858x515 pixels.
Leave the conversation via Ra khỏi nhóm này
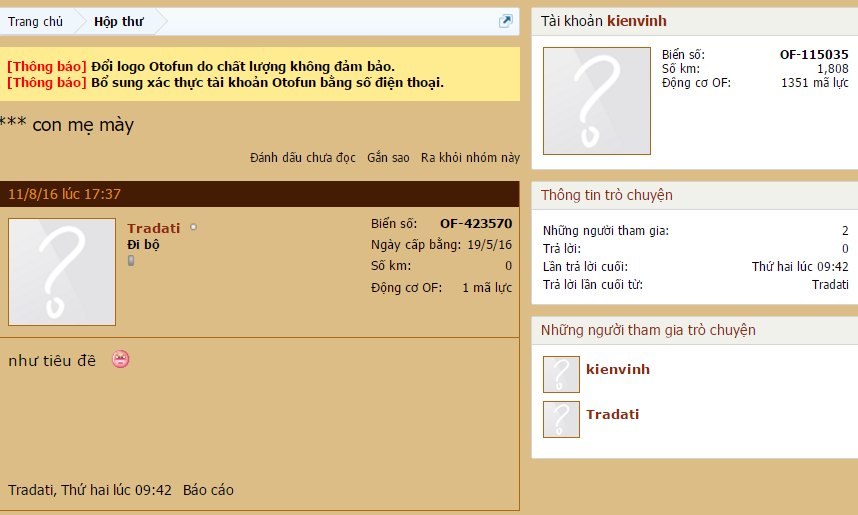pos(470,158)
